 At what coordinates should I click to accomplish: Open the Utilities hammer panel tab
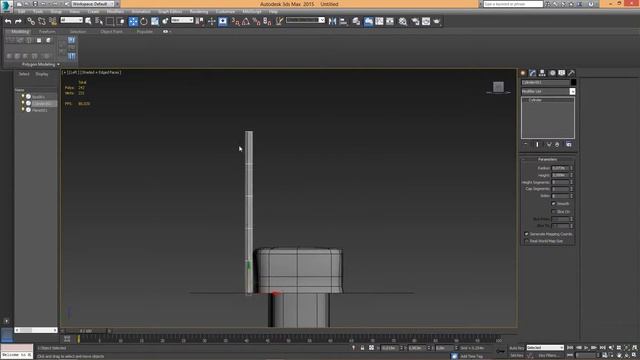point(571,73)
